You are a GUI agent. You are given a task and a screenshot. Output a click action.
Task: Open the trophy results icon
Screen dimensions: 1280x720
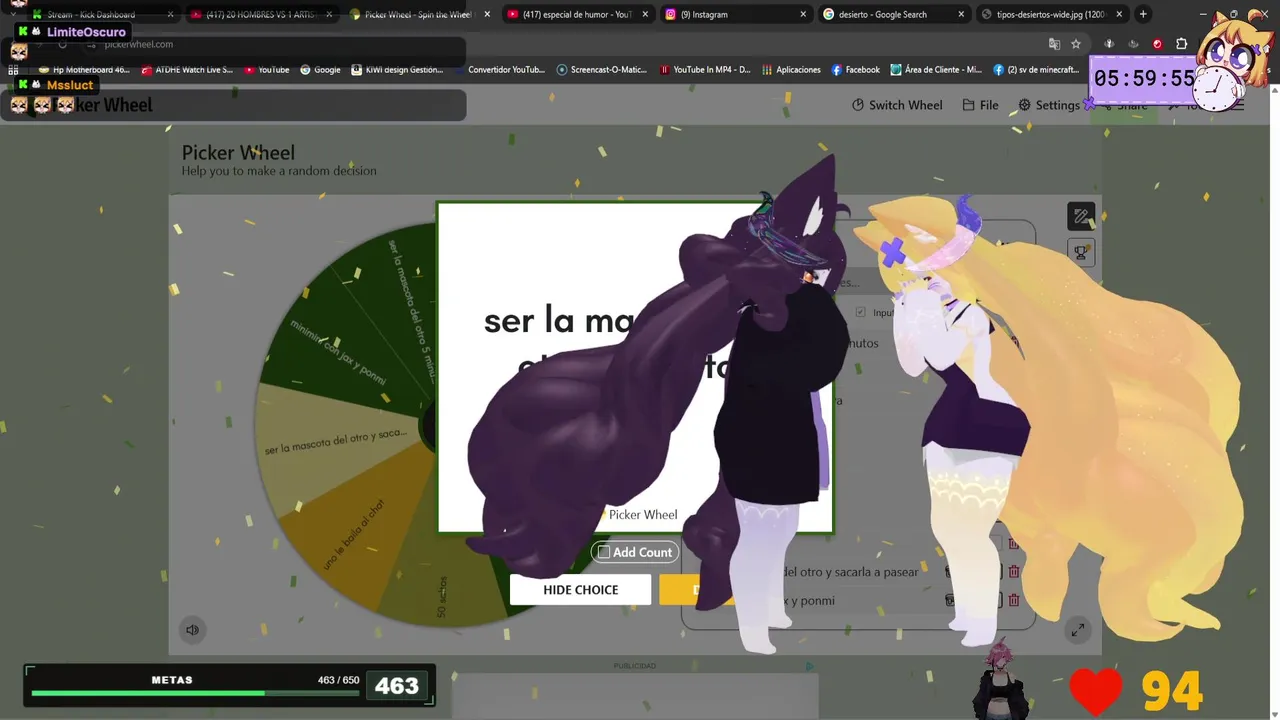tap(1081, 253)
